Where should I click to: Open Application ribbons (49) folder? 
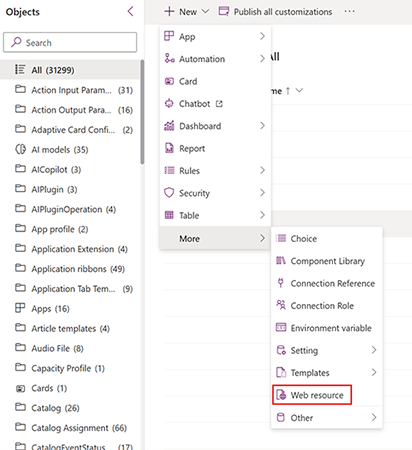point(70,269)
